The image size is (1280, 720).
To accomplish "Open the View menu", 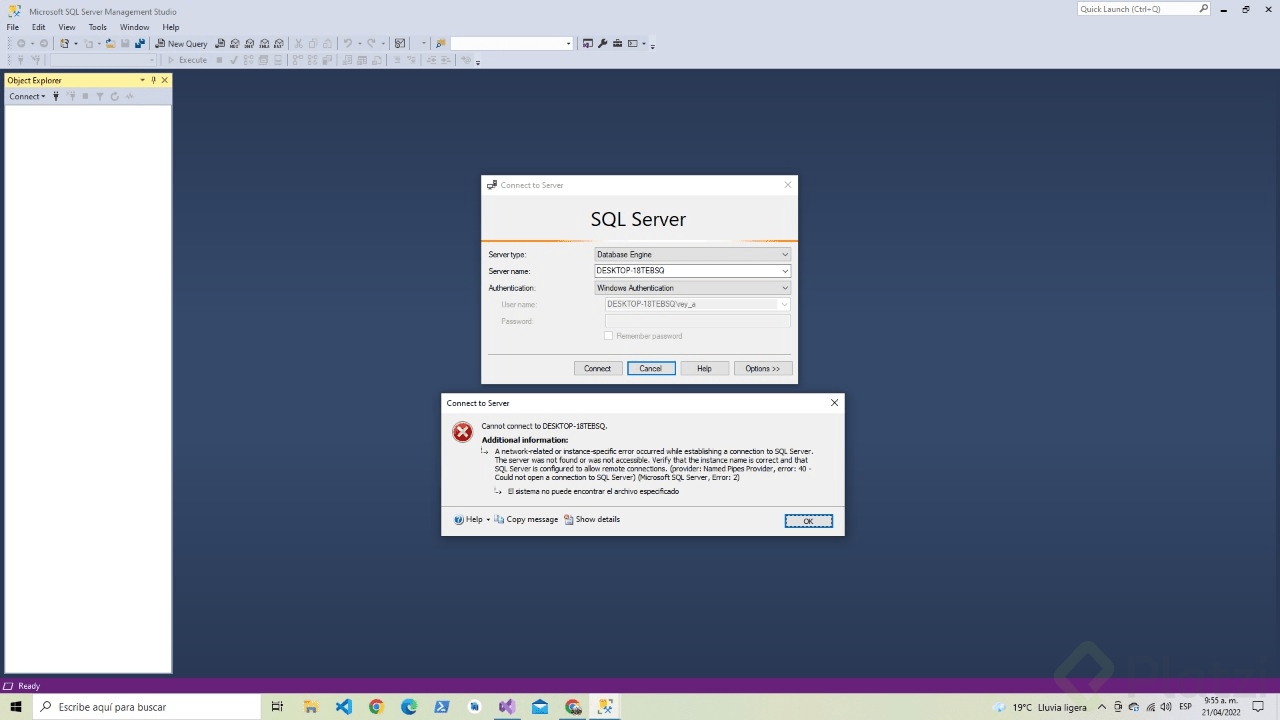I will [x=67, y=27].
